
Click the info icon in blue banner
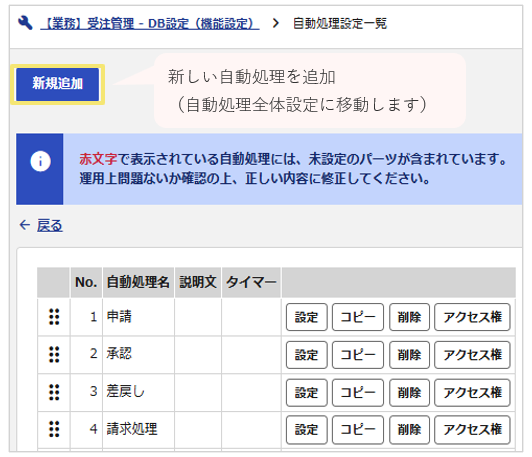click(40, 161)
